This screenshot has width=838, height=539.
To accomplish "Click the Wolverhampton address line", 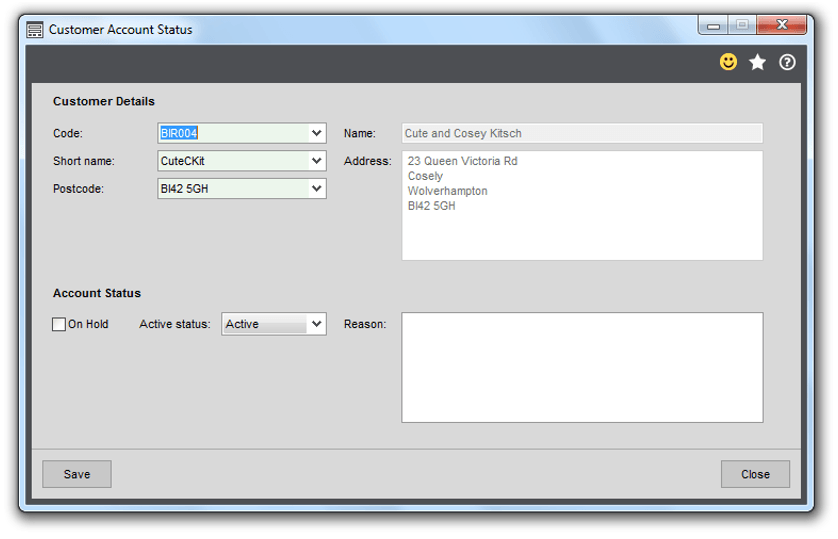I will click(447, 191).
